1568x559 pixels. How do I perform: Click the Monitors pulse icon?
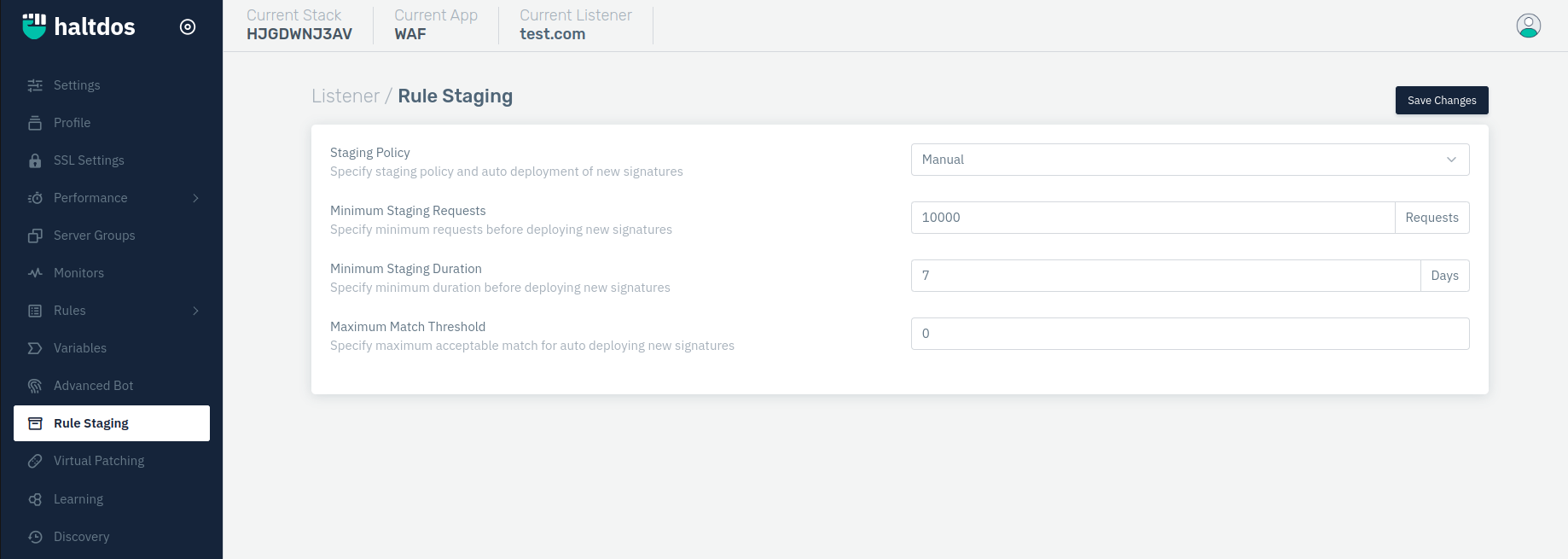35,273
